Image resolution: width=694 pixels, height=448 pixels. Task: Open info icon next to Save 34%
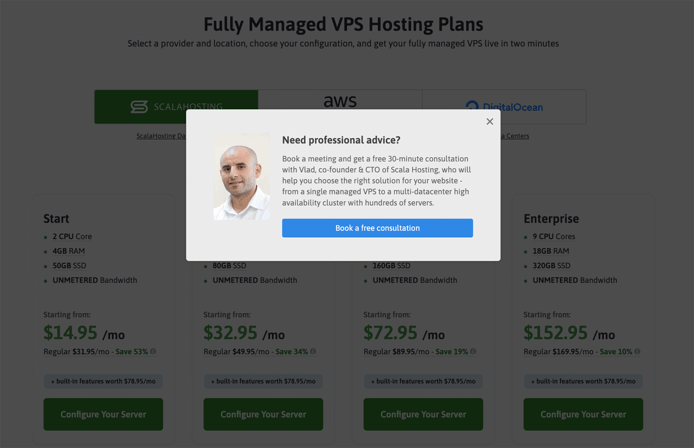coord(313,351)
